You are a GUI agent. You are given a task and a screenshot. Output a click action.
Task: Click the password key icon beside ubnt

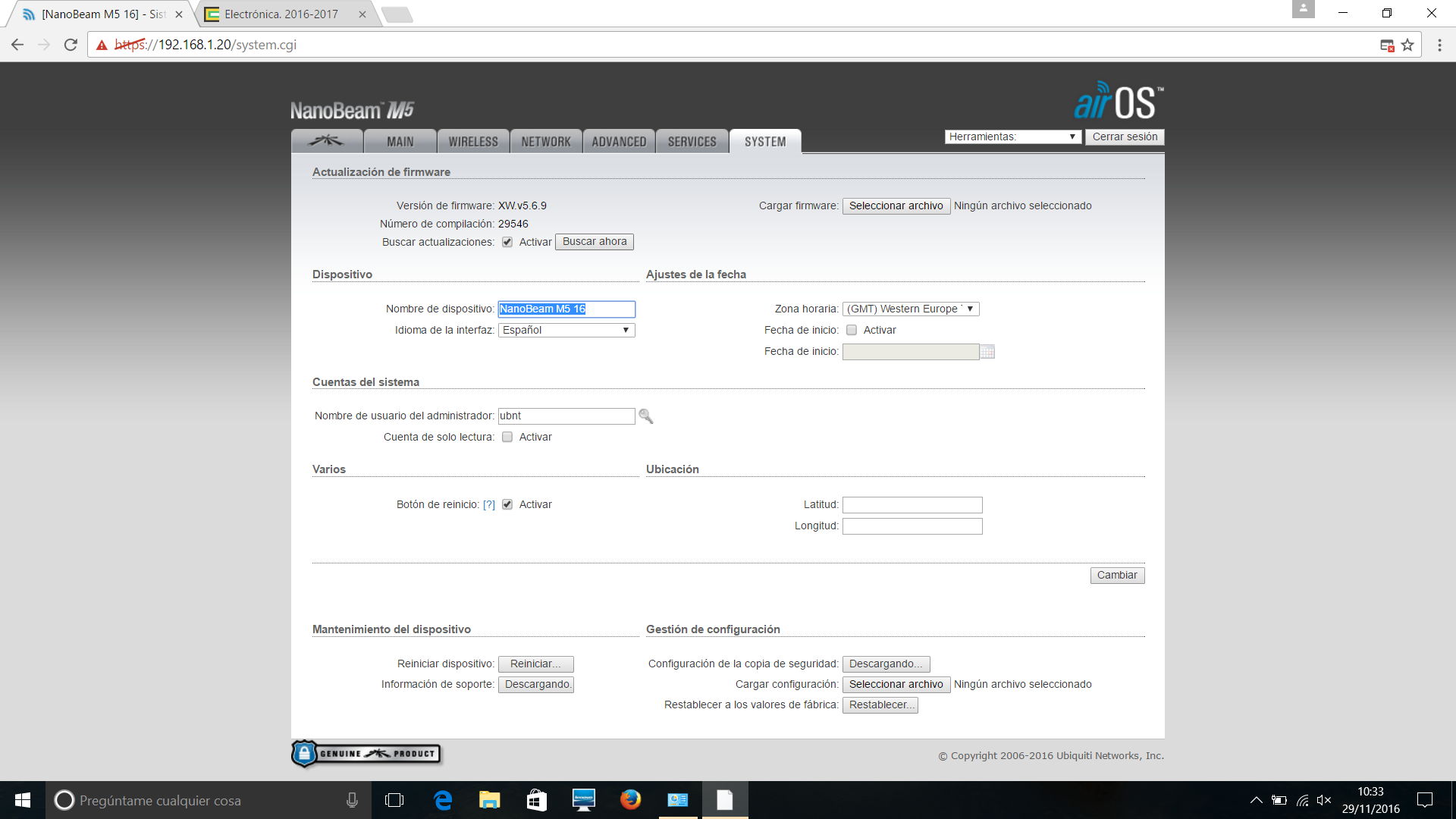click(645, 416)
